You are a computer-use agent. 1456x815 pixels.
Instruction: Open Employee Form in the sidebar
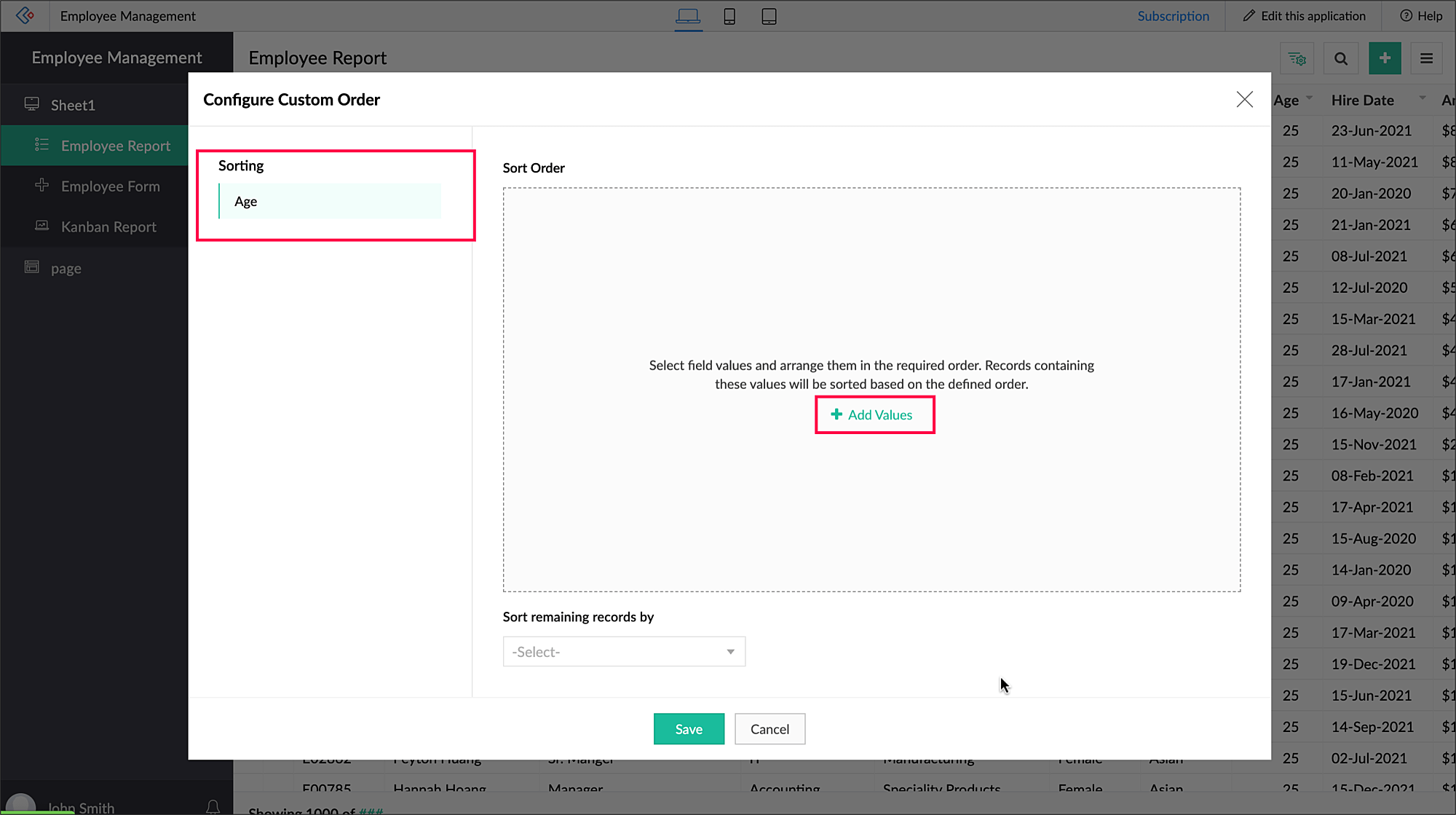[x=110, y=186]
